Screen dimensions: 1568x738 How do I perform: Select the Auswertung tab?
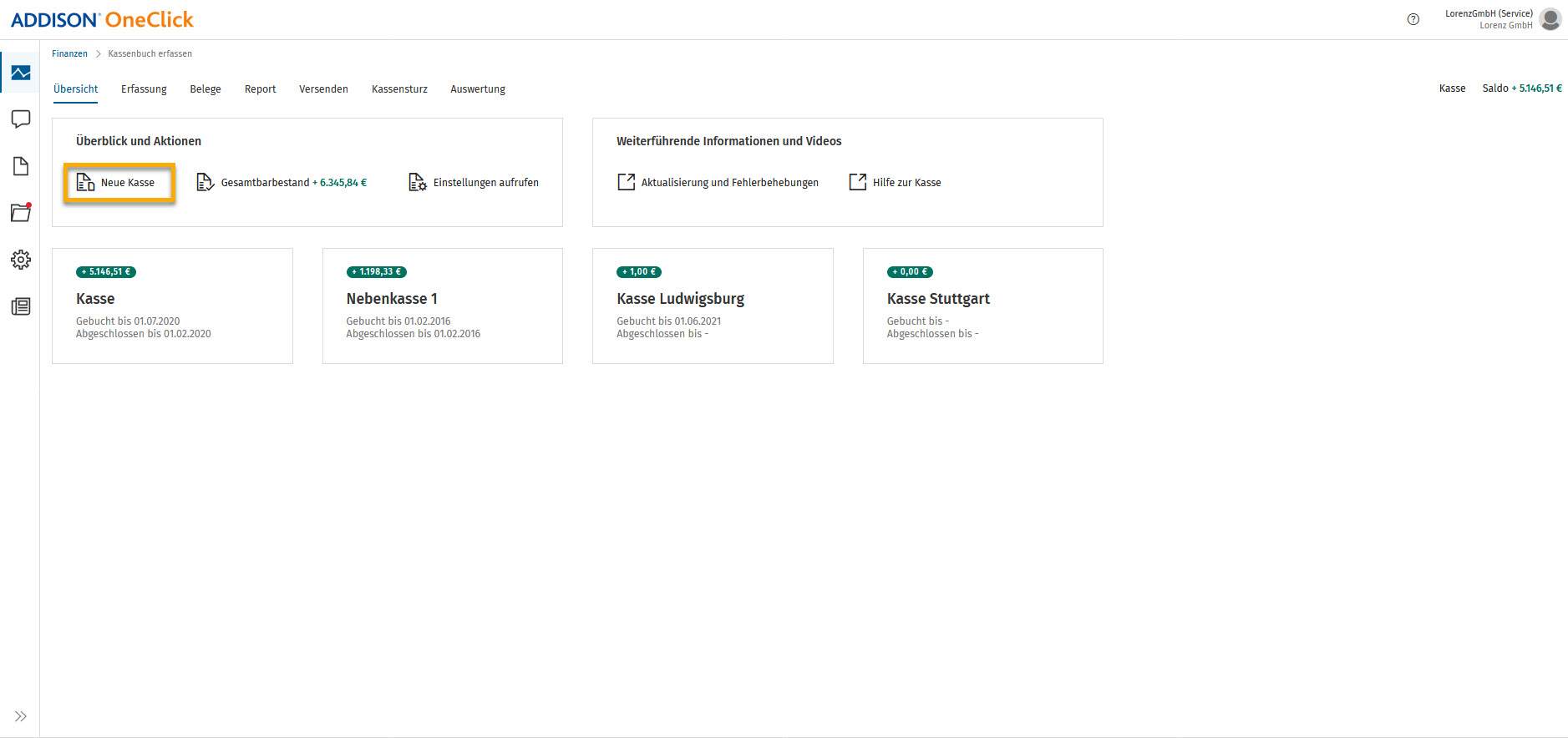[478, 89]
